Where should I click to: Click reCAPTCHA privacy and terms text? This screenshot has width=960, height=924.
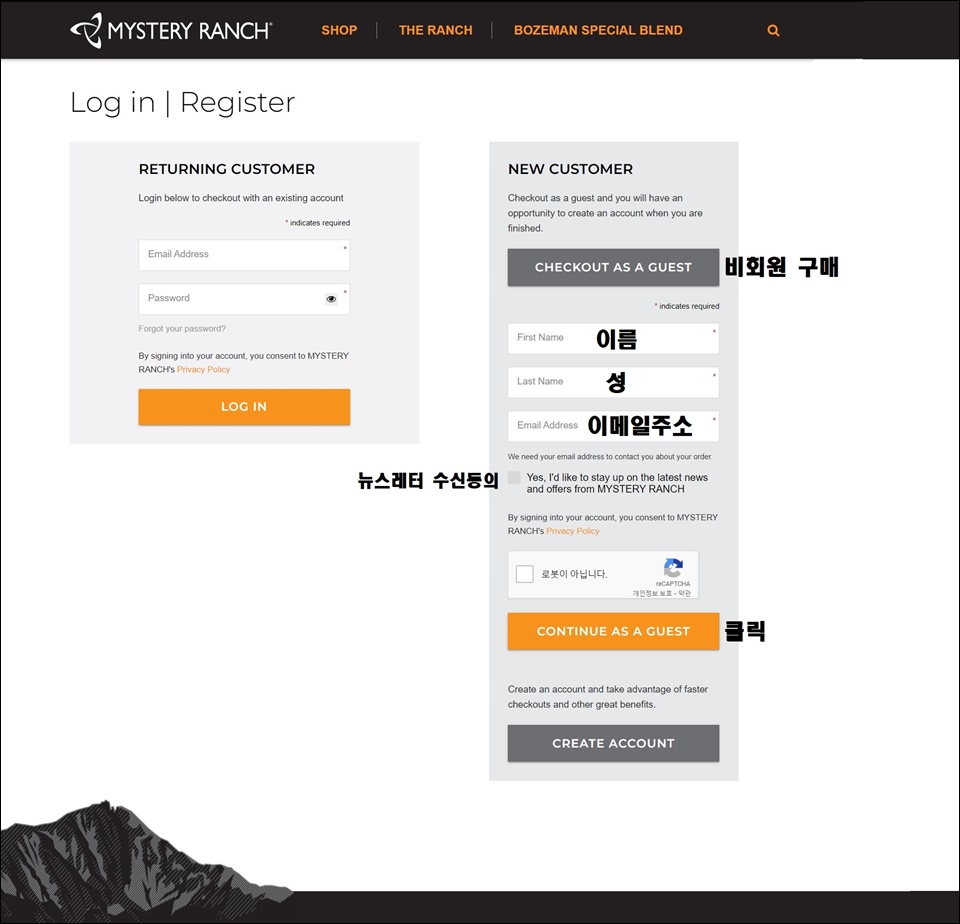(662, 593)
